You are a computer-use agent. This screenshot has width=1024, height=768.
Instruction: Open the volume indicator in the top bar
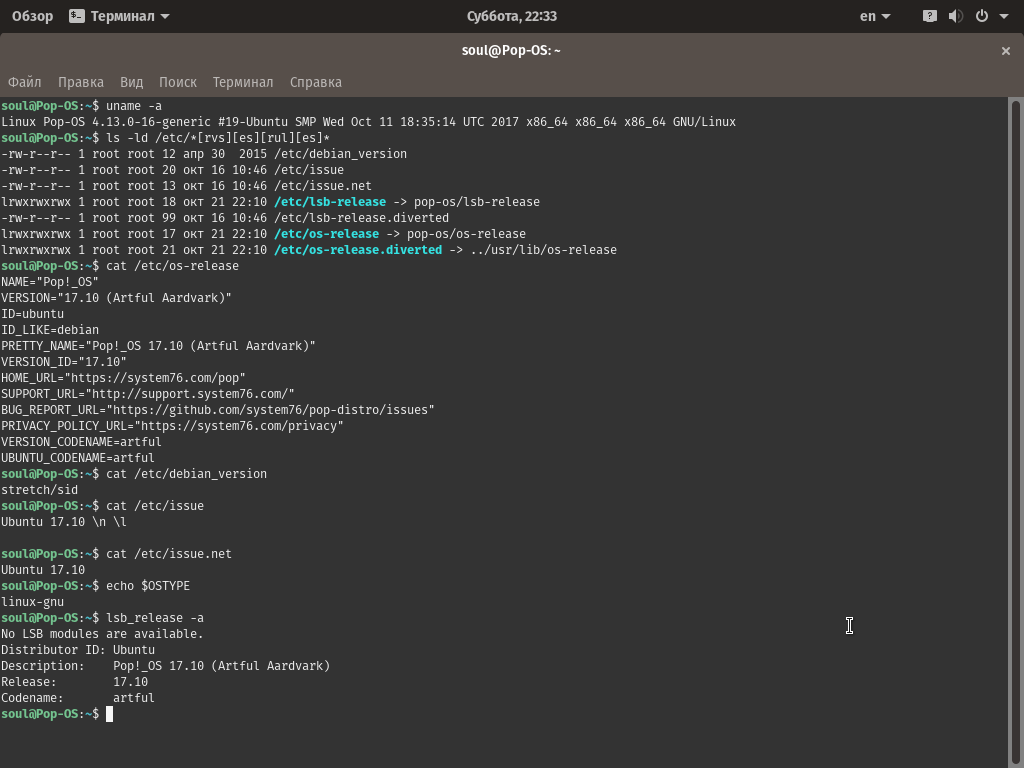click(x=955, y=16)
